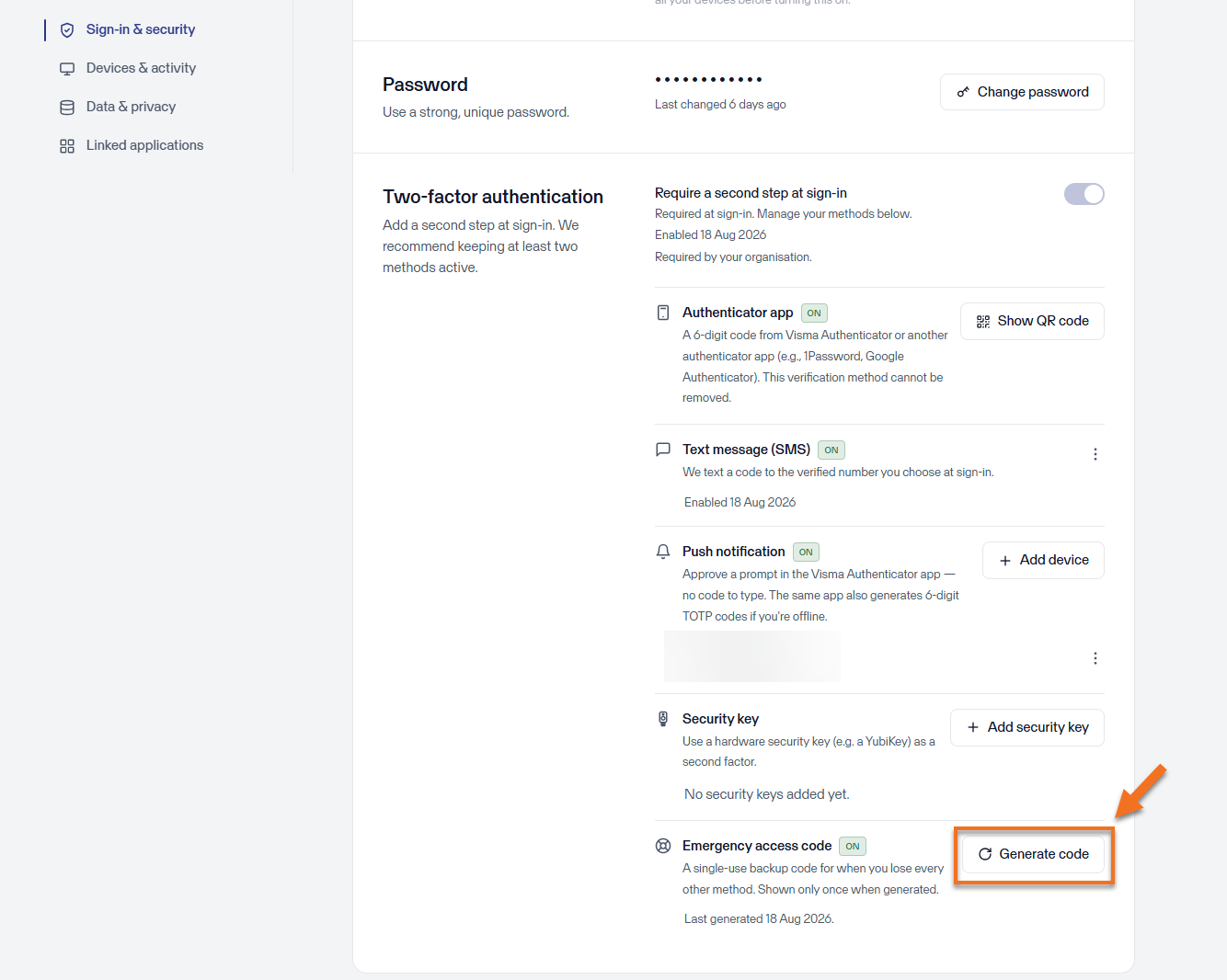Click the Push notification bell icon
Viewport: 1227px width, 980px height.
coord(663,552)
